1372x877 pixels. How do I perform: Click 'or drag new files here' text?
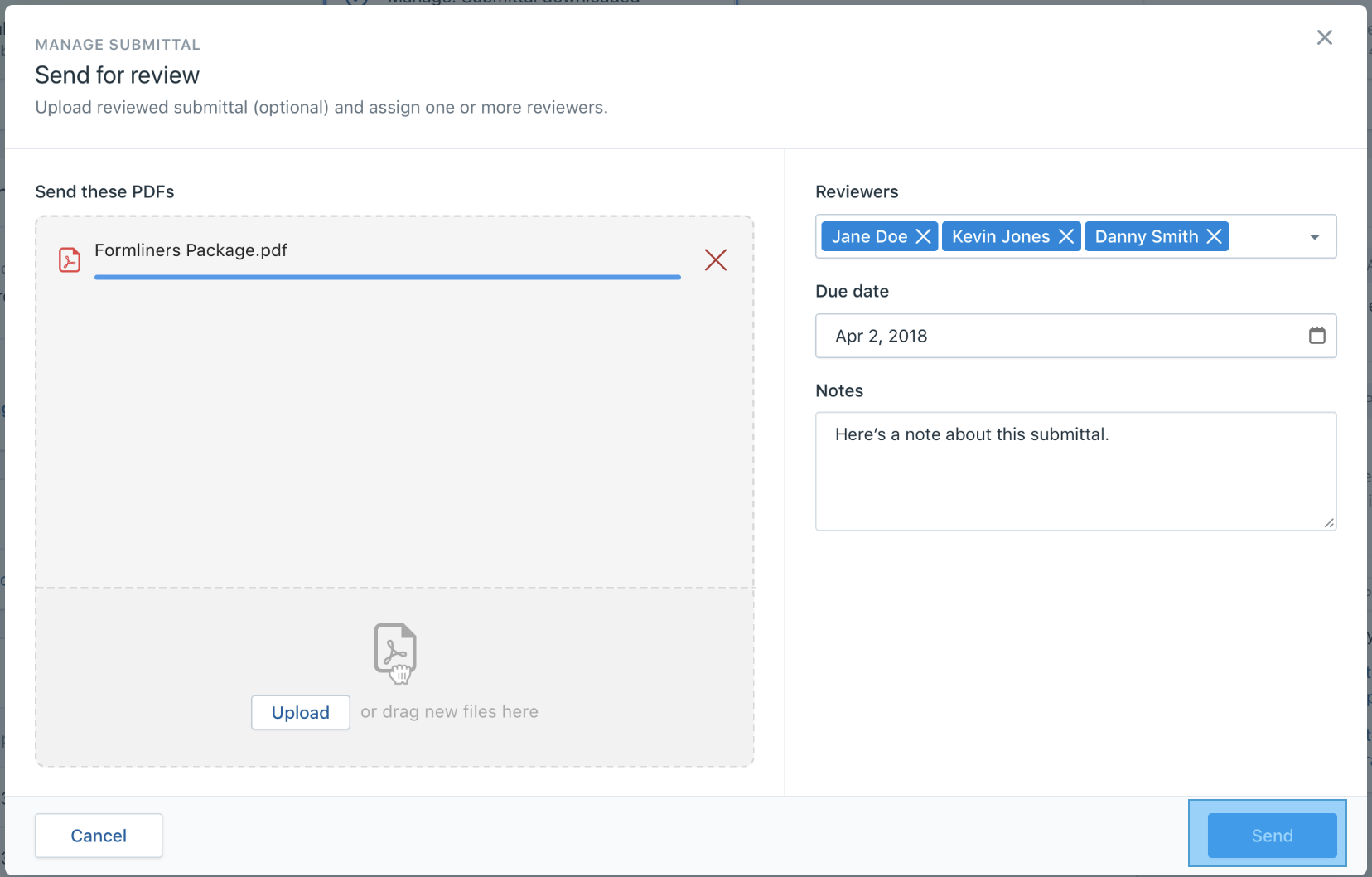449,711
